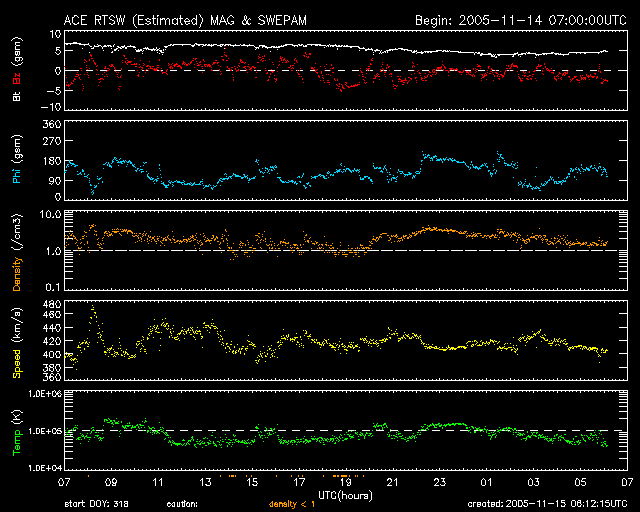This screenshot has width=640, height=512.
Task: Click the 'Temp (K)' axis label
Action: [x=17, y=433]
